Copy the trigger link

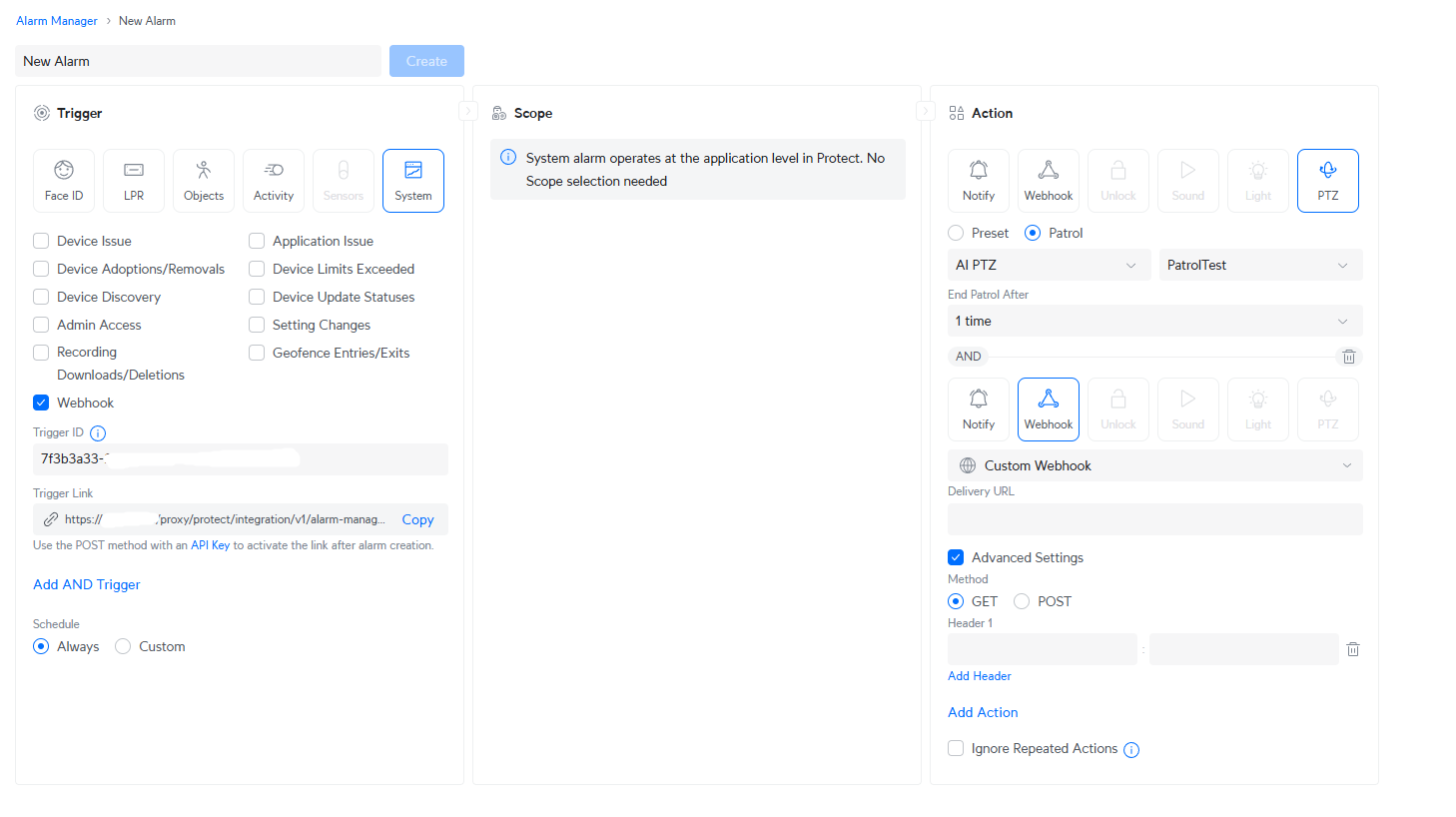(x=417, y=519)
